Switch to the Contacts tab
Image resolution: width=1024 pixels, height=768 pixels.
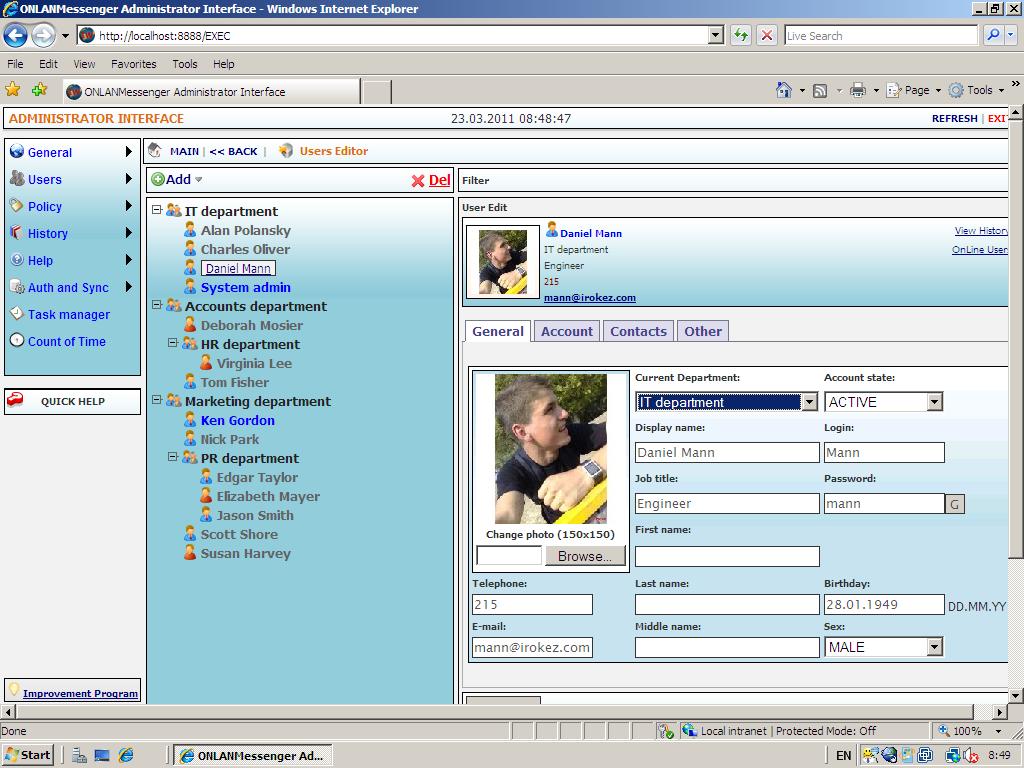(638, 331)
